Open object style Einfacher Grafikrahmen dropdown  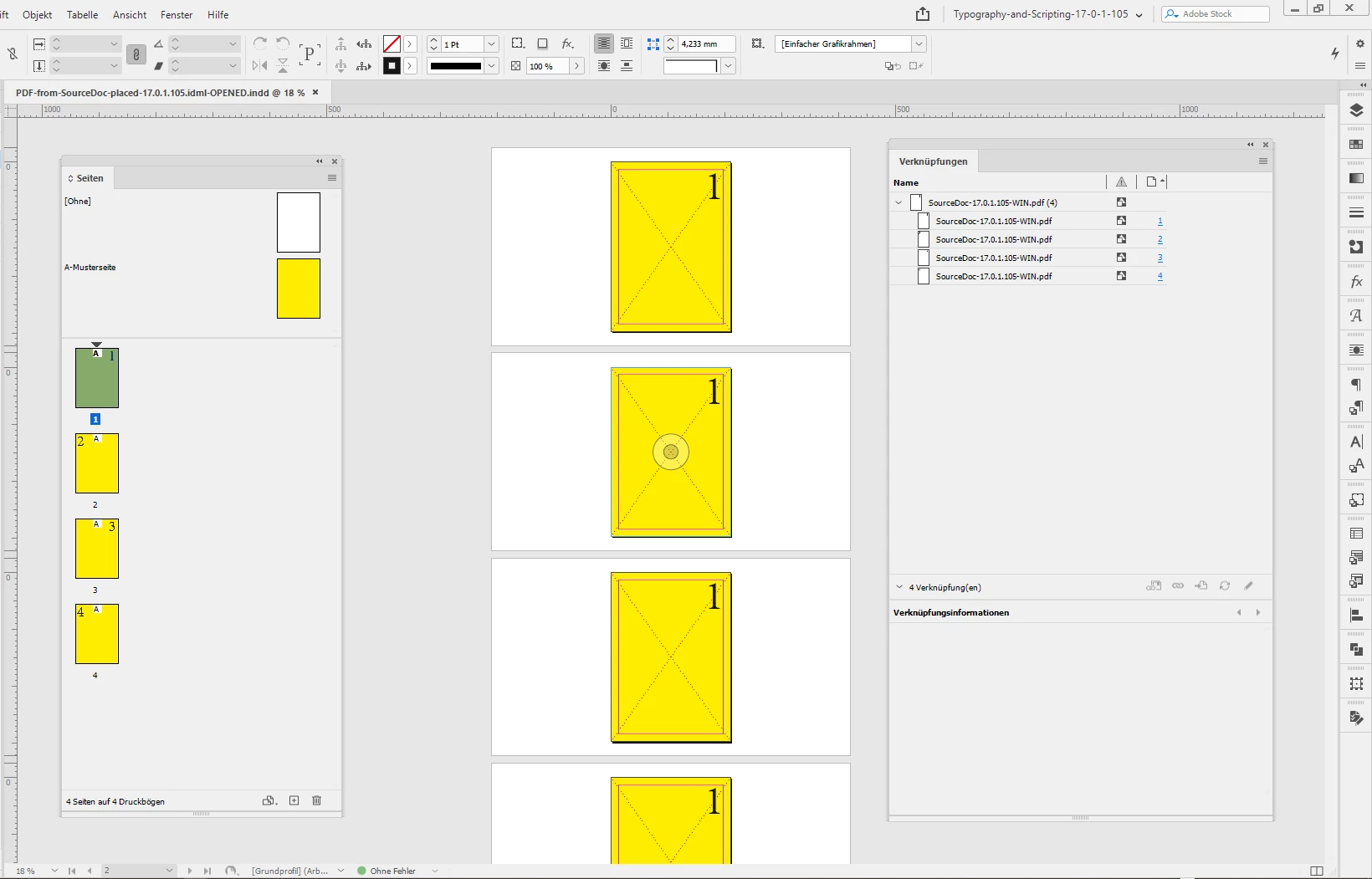[919, 43]
